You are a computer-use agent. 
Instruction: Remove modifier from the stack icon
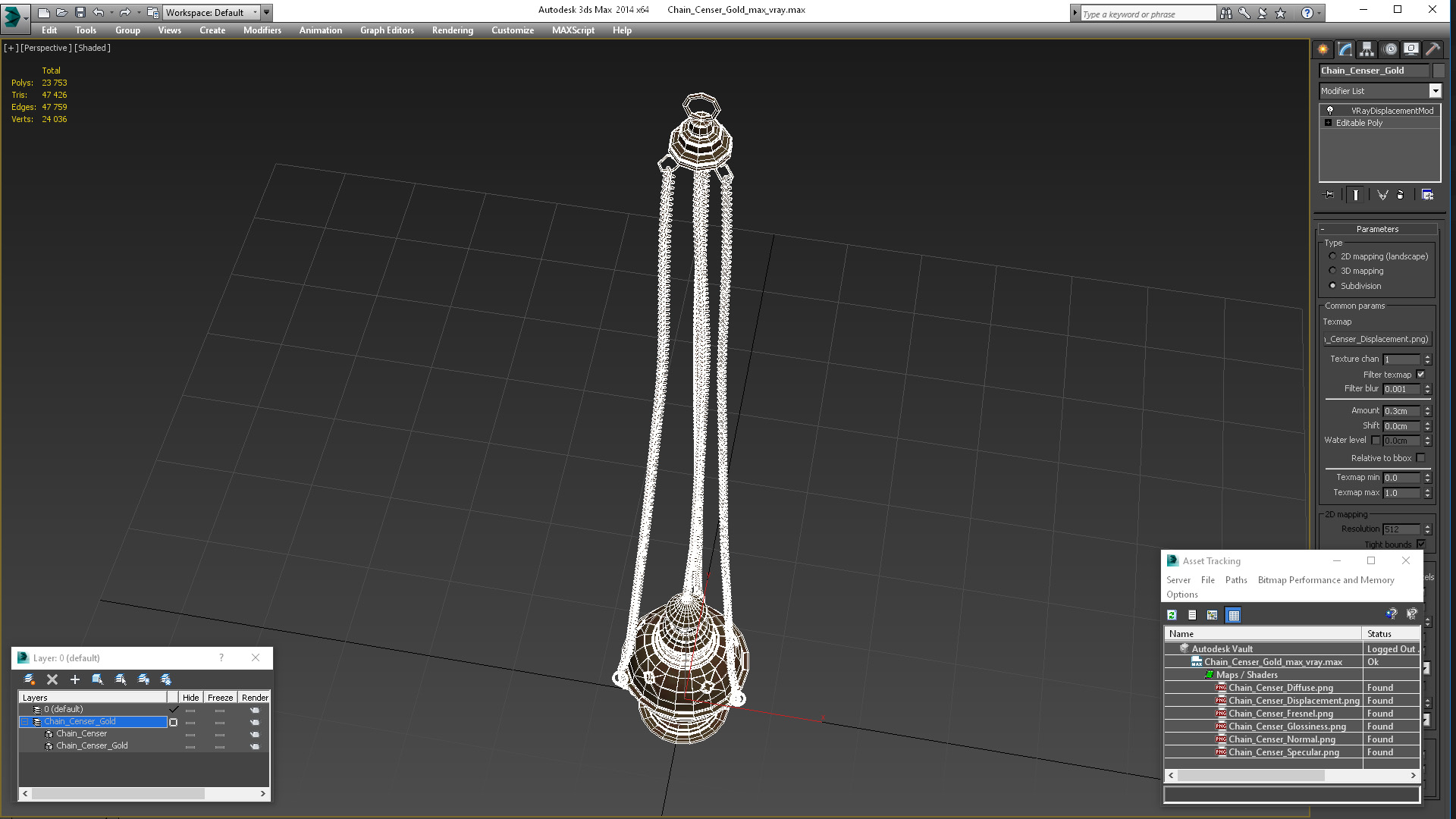point(1400,195)
